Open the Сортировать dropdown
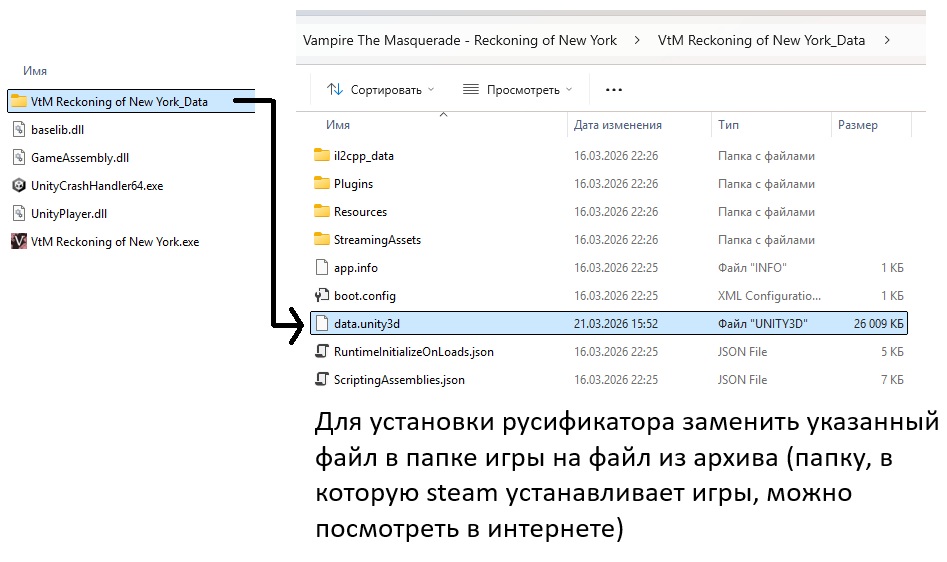The width and height of the screenshot is (947, 562). tap(381, 90)
